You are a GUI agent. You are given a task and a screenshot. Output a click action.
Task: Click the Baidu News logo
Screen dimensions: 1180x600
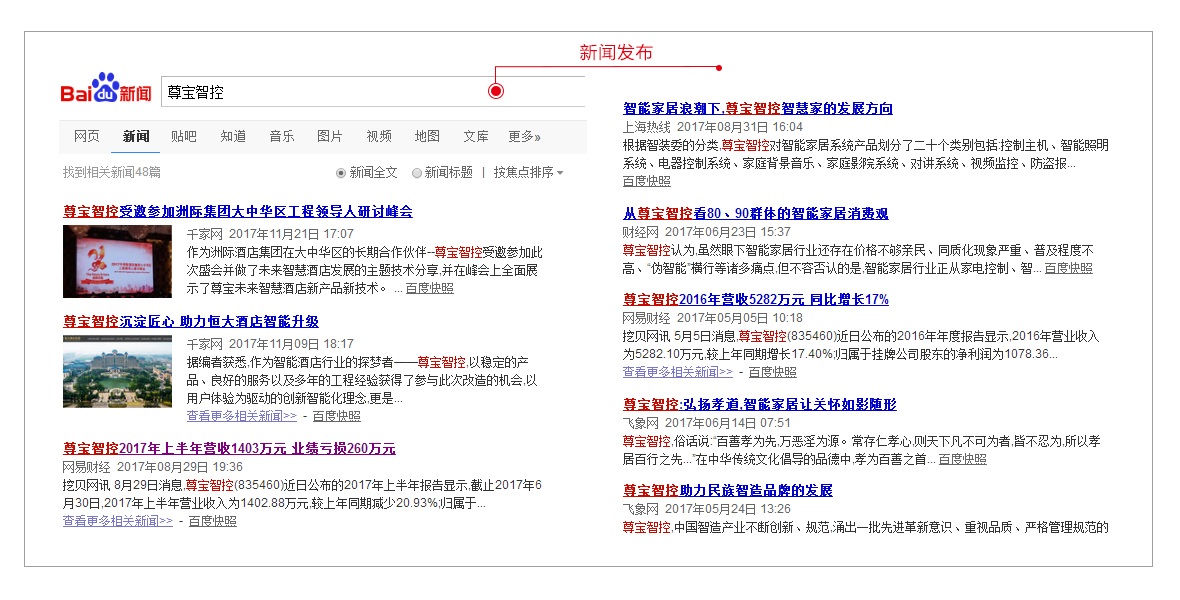pyautogui.click(x=106, y=89)
